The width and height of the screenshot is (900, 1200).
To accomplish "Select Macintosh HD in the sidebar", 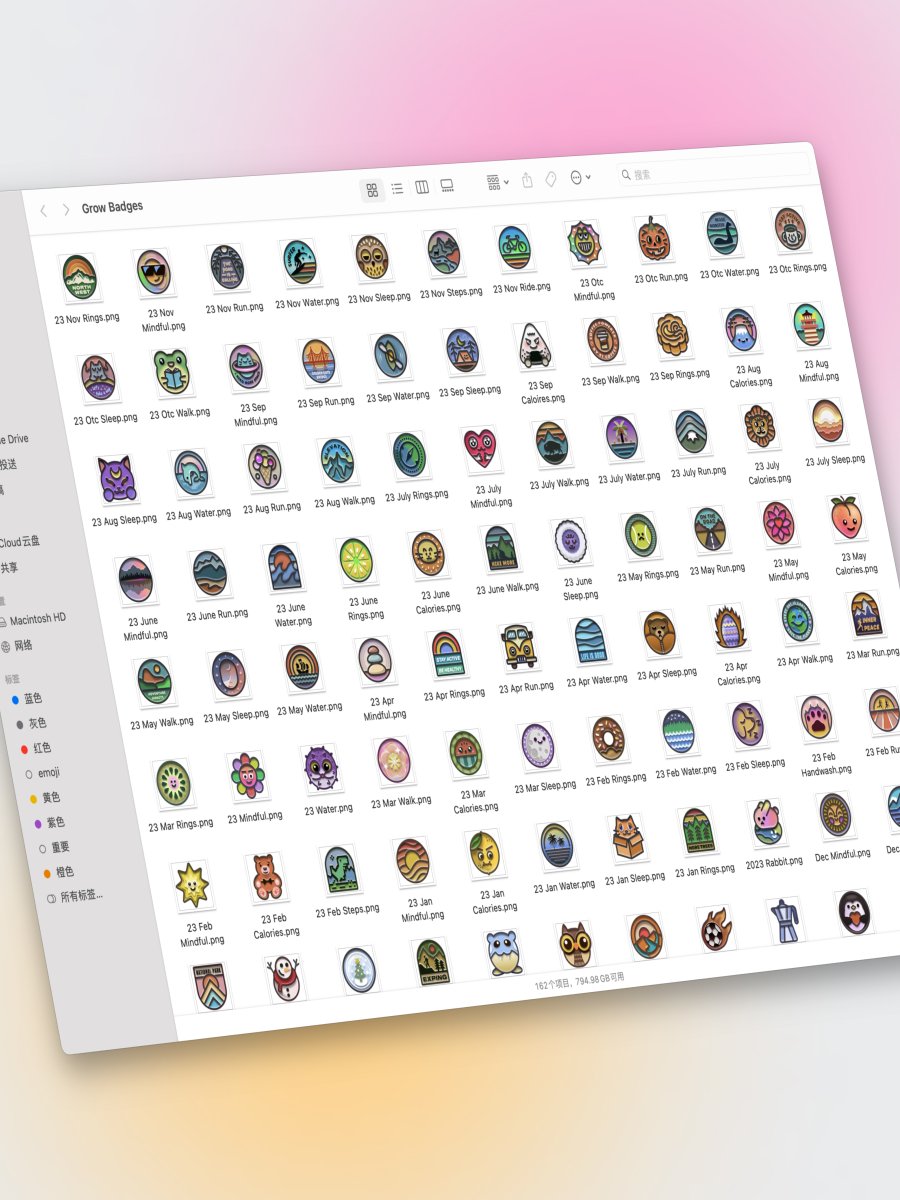I will pyautogui.click(x=34, y=619).
